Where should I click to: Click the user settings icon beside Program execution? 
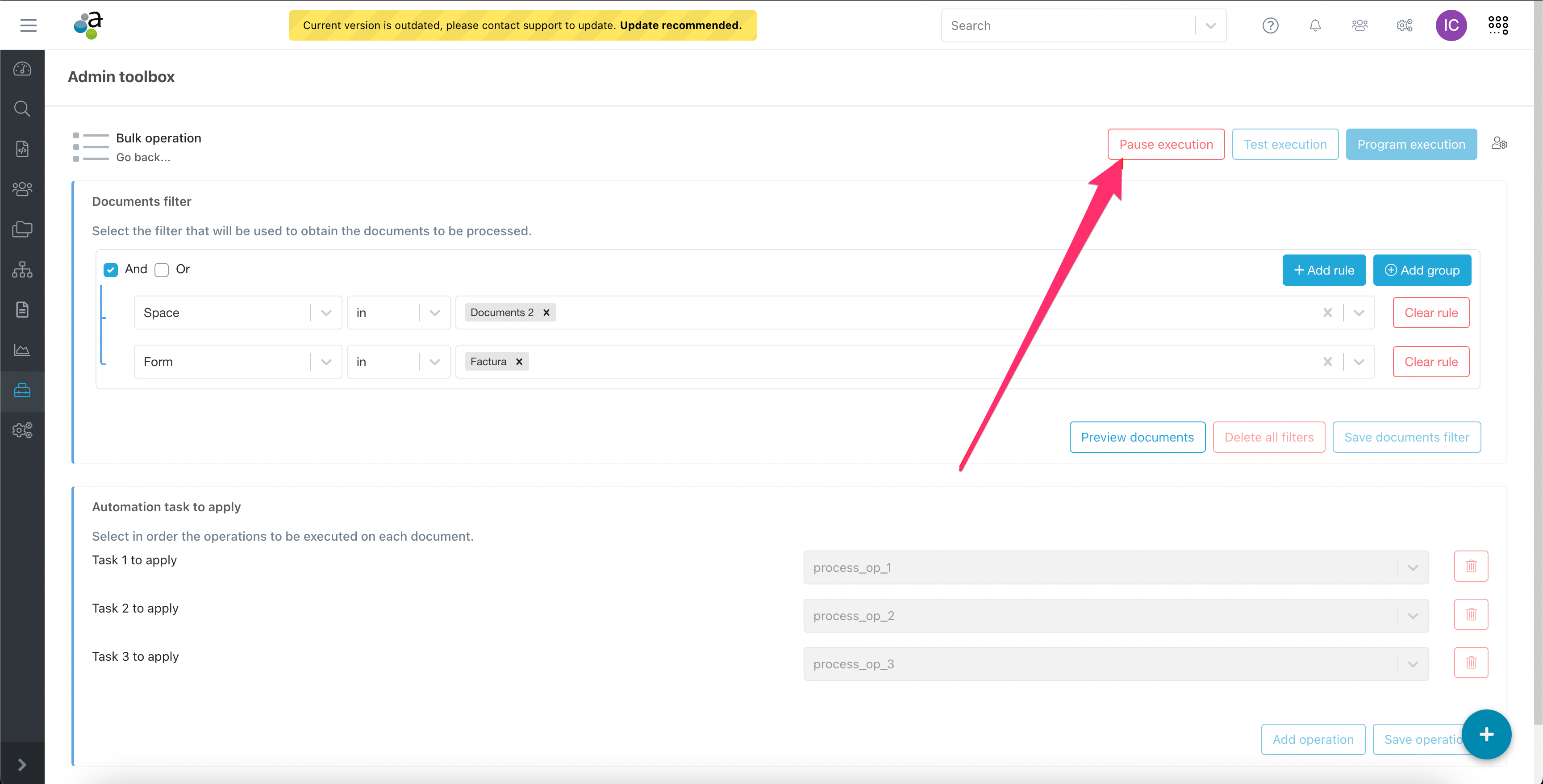click(1499, 144)
